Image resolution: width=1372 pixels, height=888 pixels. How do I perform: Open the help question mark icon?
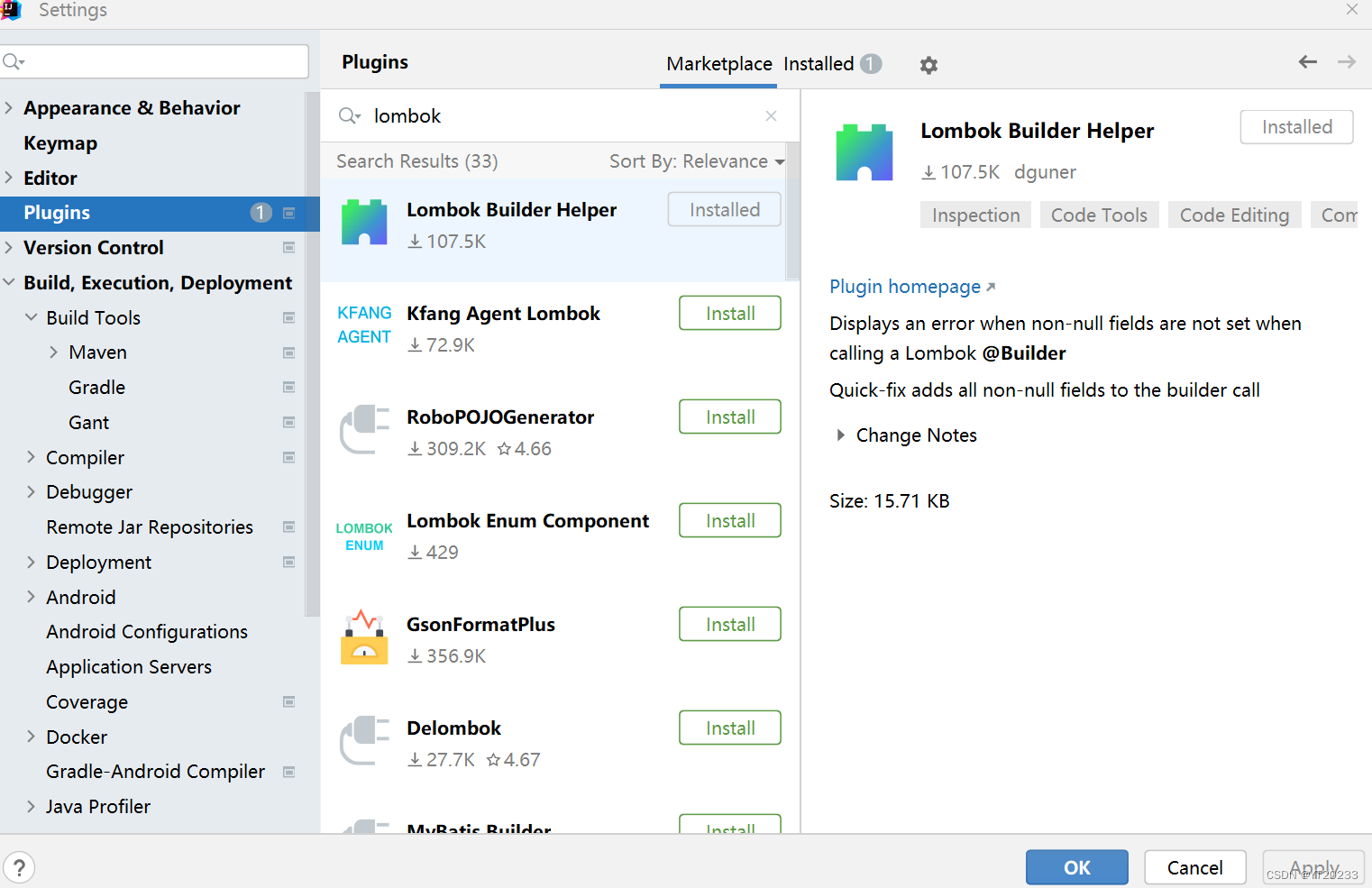(x=19, y=868)
